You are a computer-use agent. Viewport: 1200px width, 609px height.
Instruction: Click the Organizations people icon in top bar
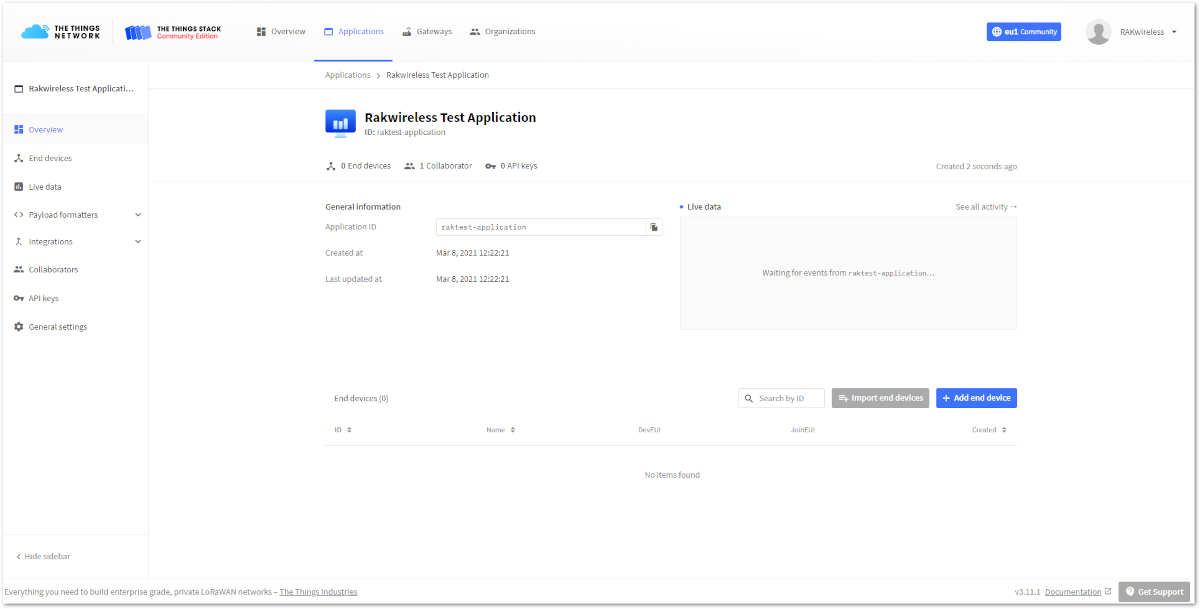475,32
